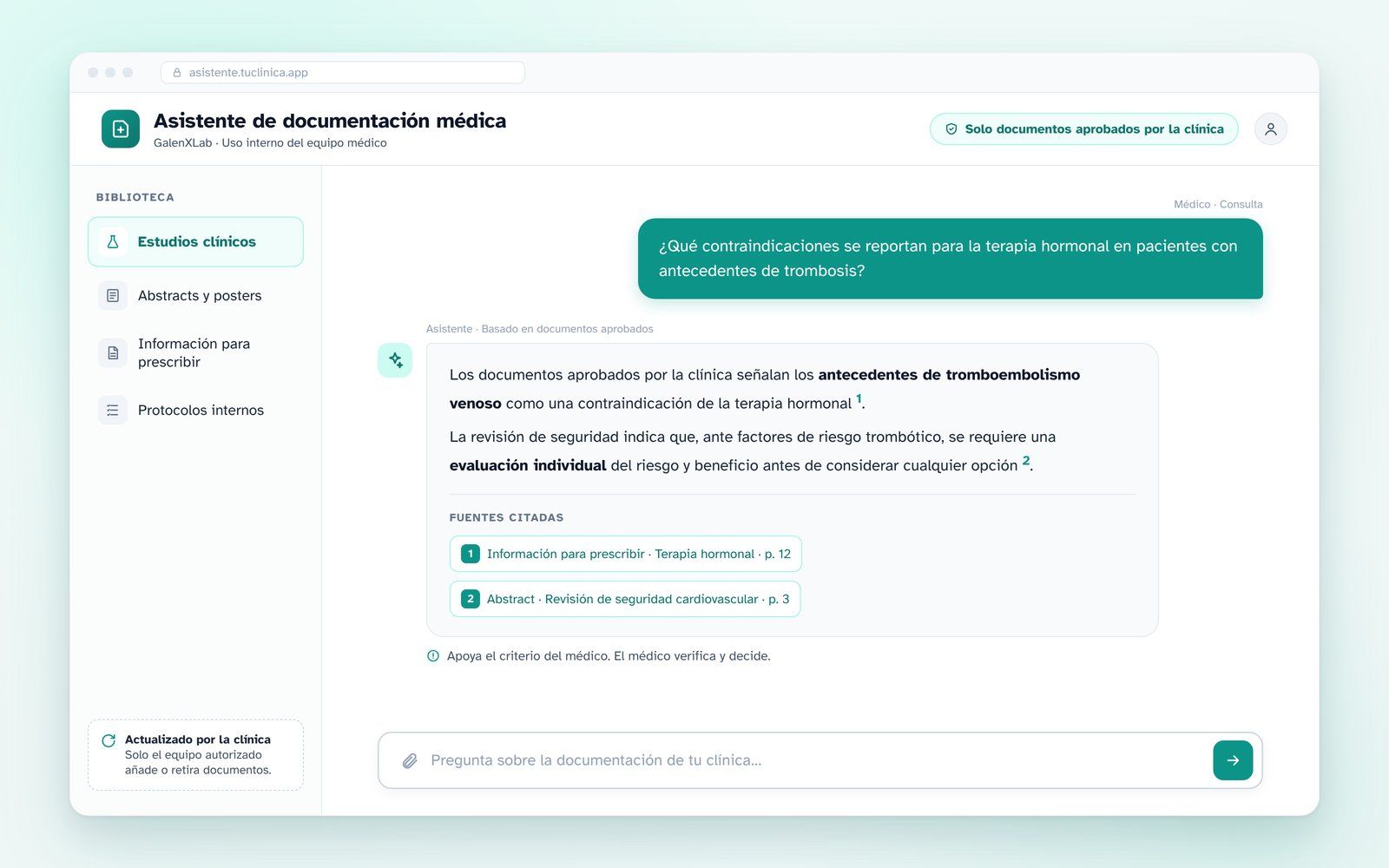Click the Actualizado por la clínica notice

tap(195, 754)
